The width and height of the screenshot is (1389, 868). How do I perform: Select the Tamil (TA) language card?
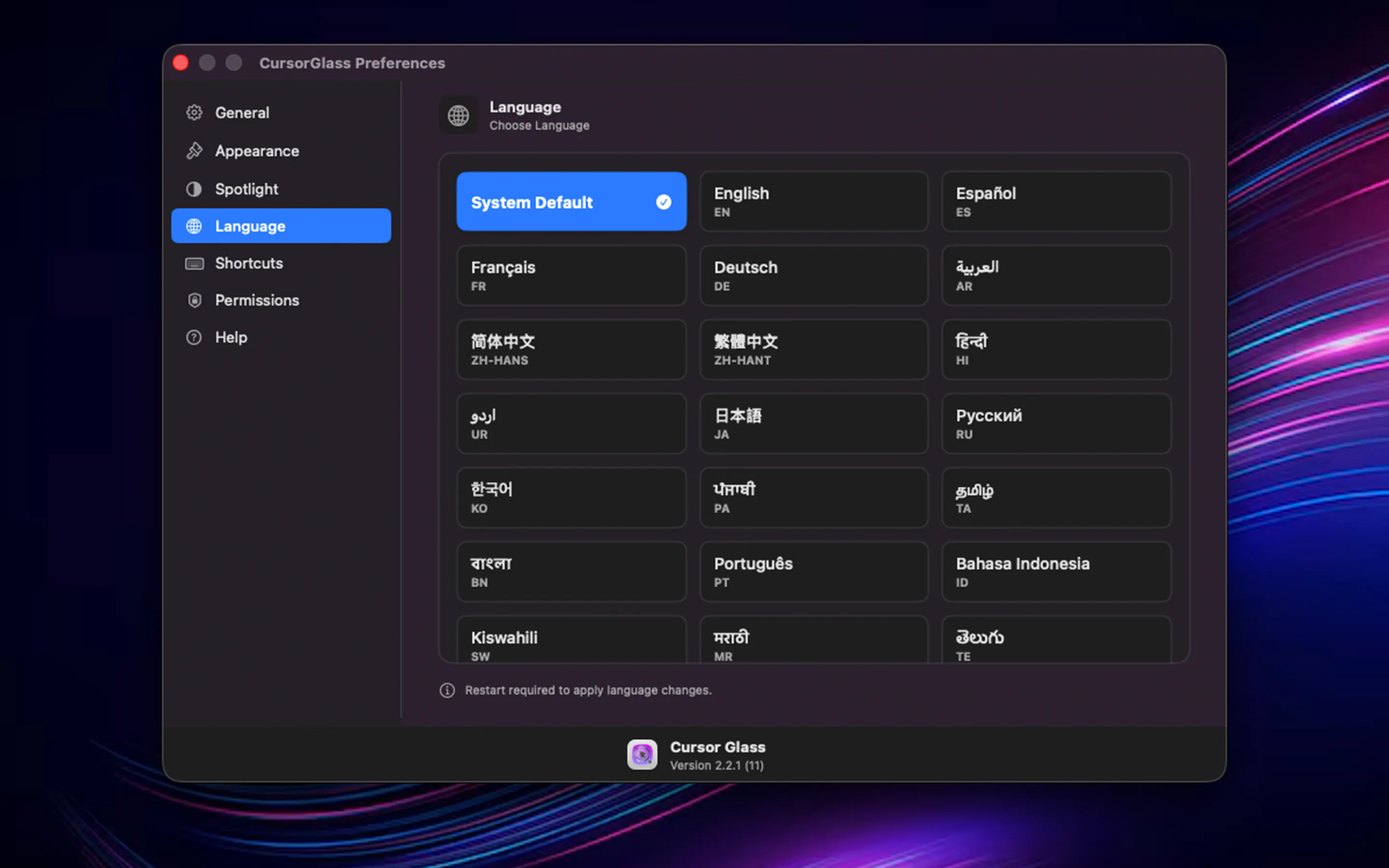[x=1057, y=498]
